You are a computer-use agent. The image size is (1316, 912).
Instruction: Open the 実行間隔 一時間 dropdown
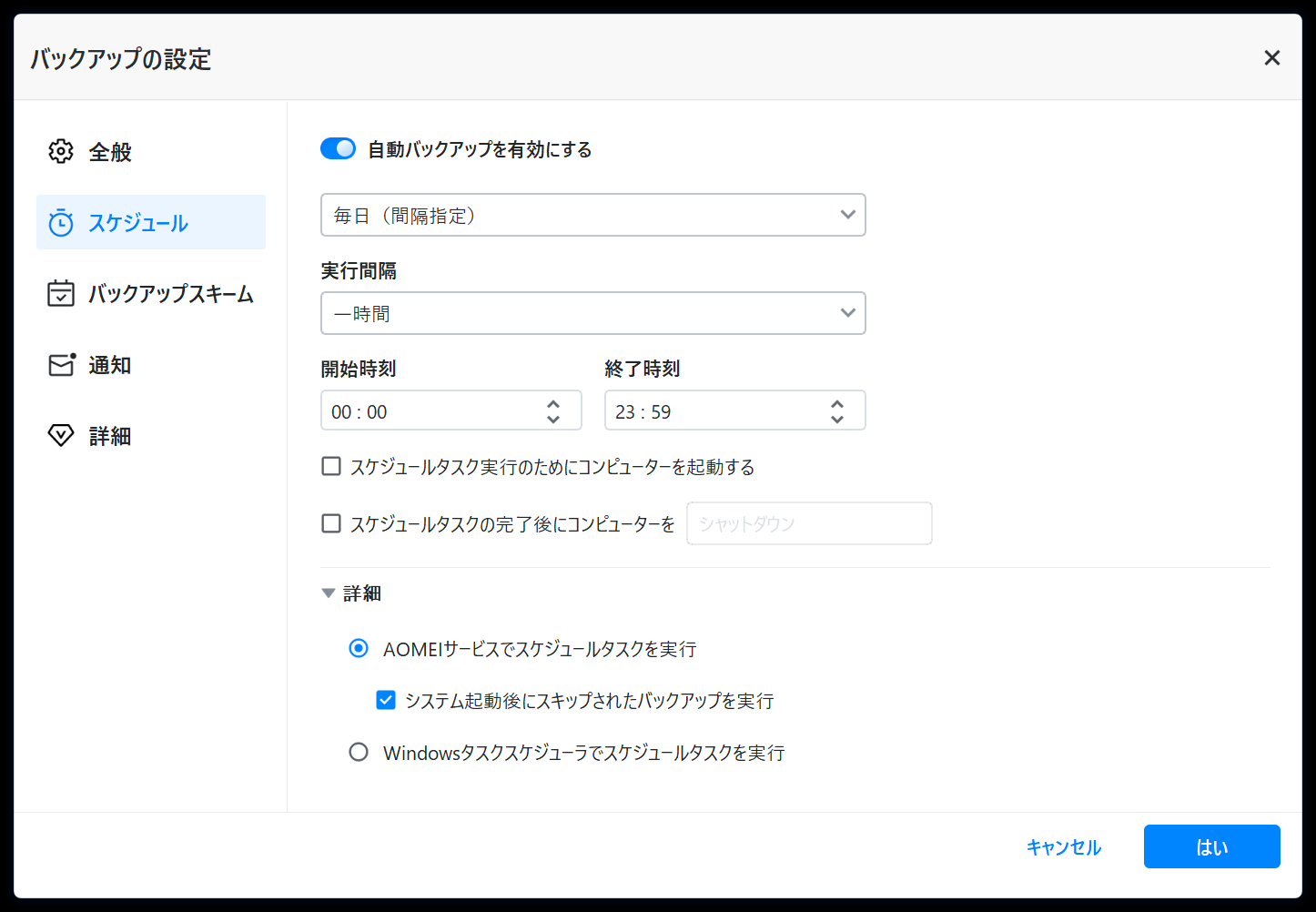point(592,314)
